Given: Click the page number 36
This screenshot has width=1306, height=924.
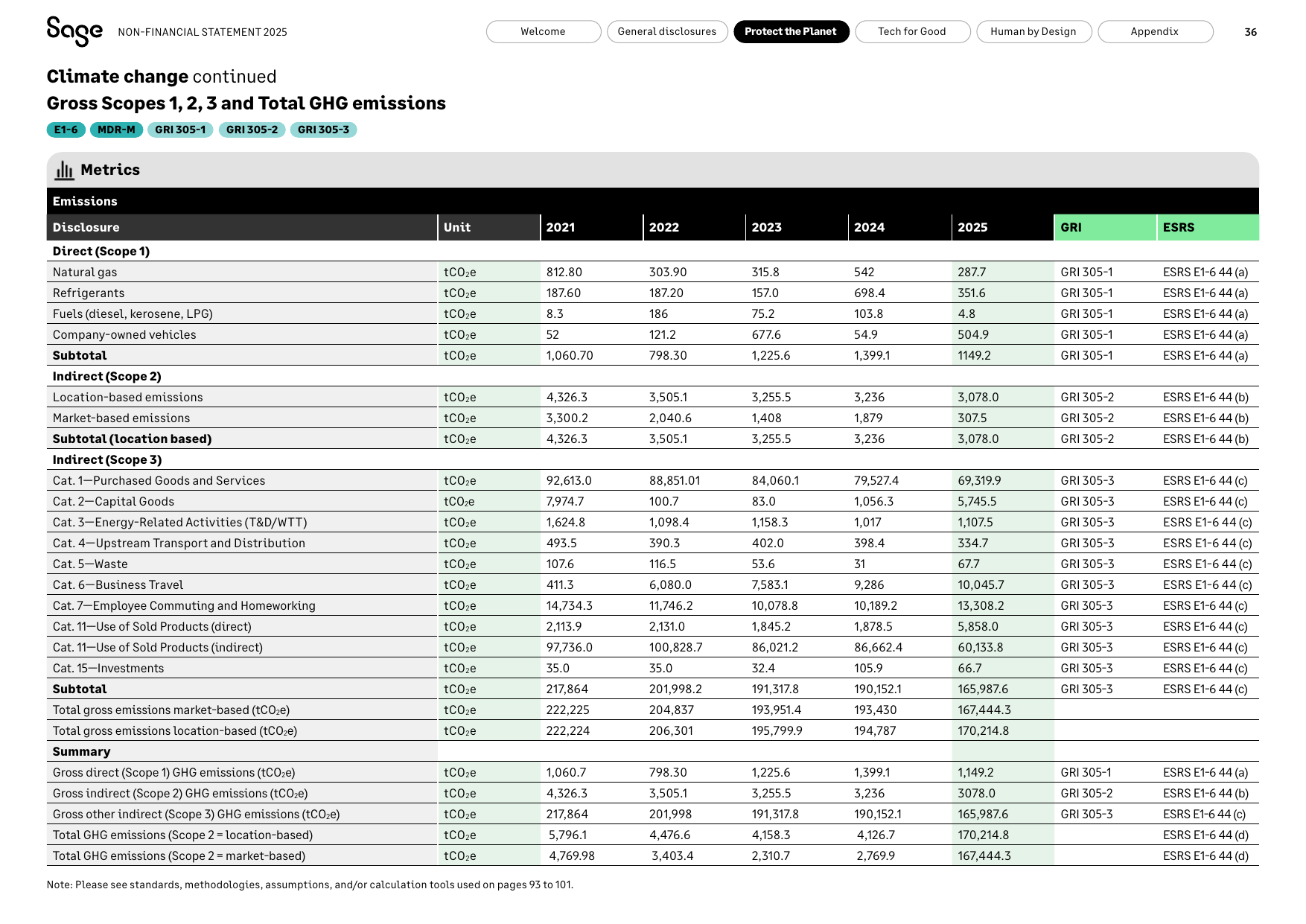Looking at the screenshot, I should 1251,32.
